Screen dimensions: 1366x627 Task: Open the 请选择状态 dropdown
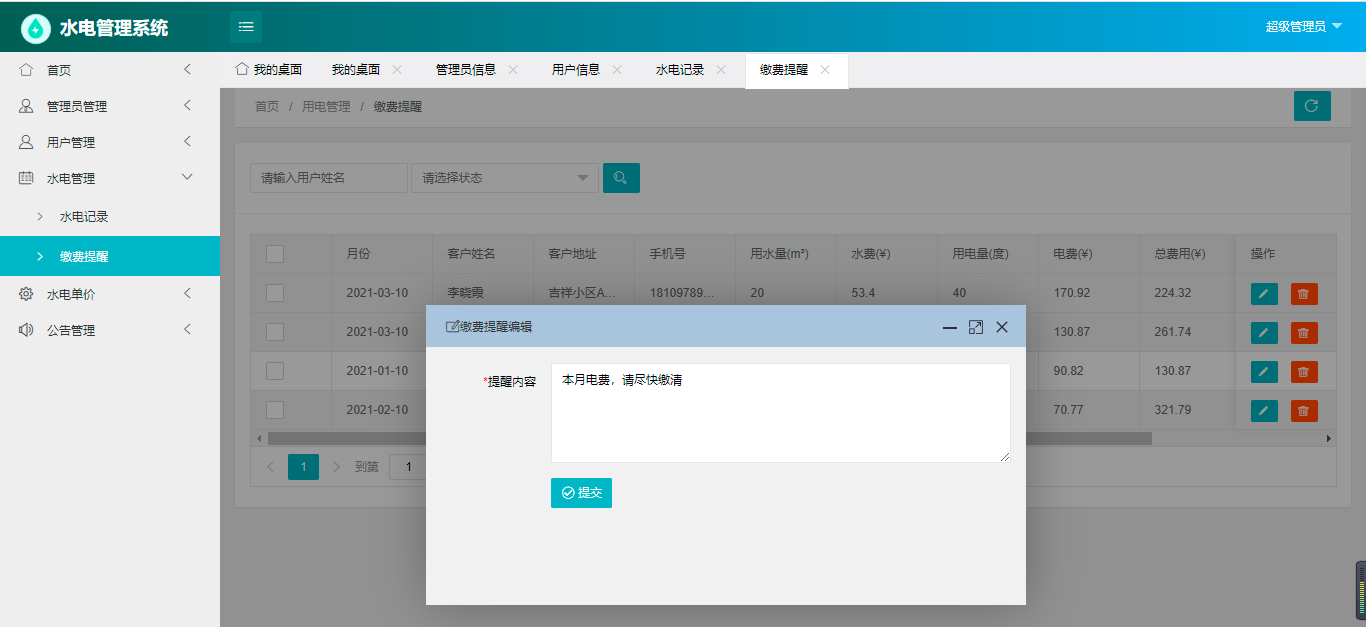coord(504,178)
